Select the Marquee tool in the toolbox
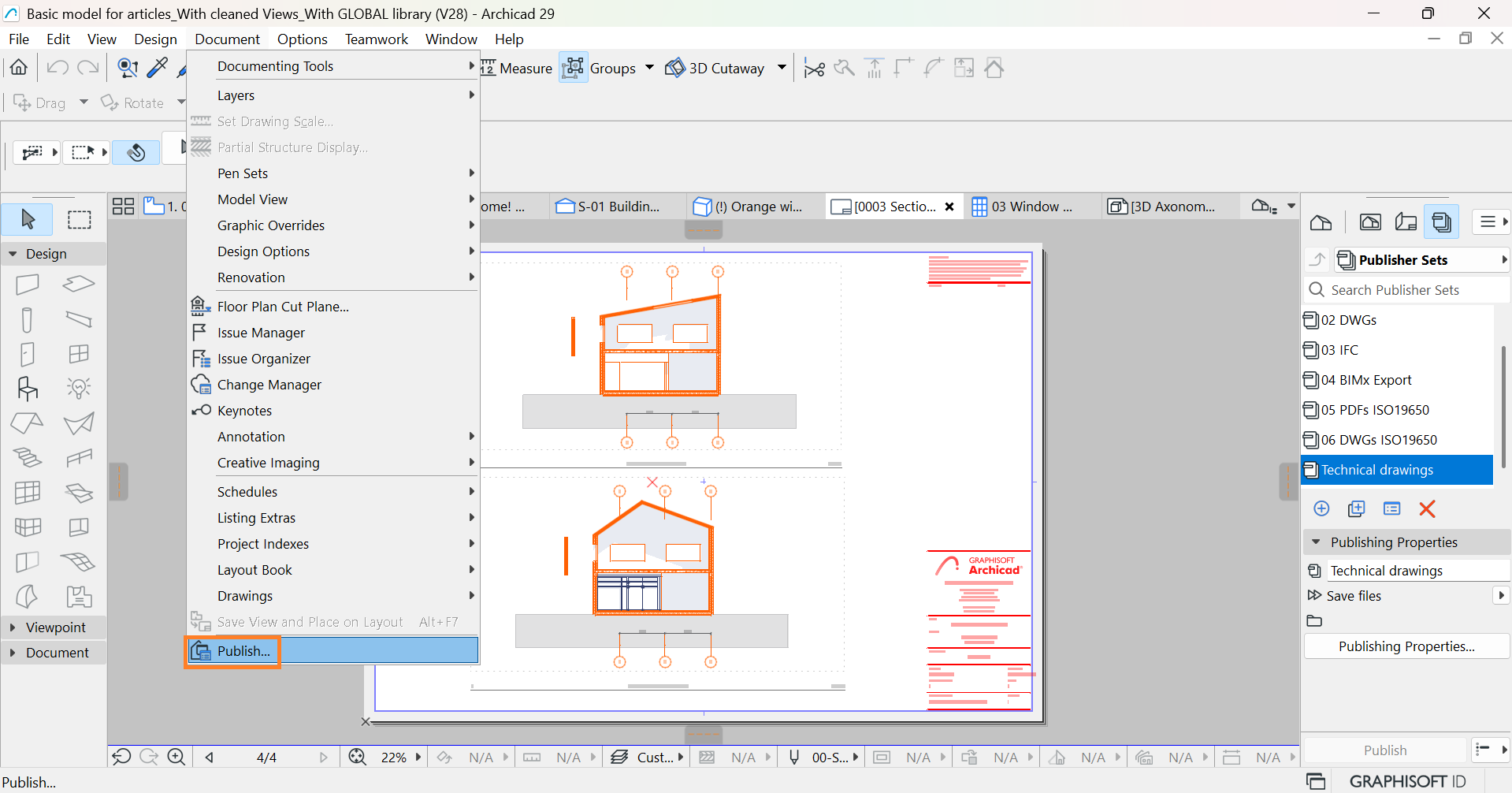The height and width of the screenshot is (793, 1512). pos(79,219)
